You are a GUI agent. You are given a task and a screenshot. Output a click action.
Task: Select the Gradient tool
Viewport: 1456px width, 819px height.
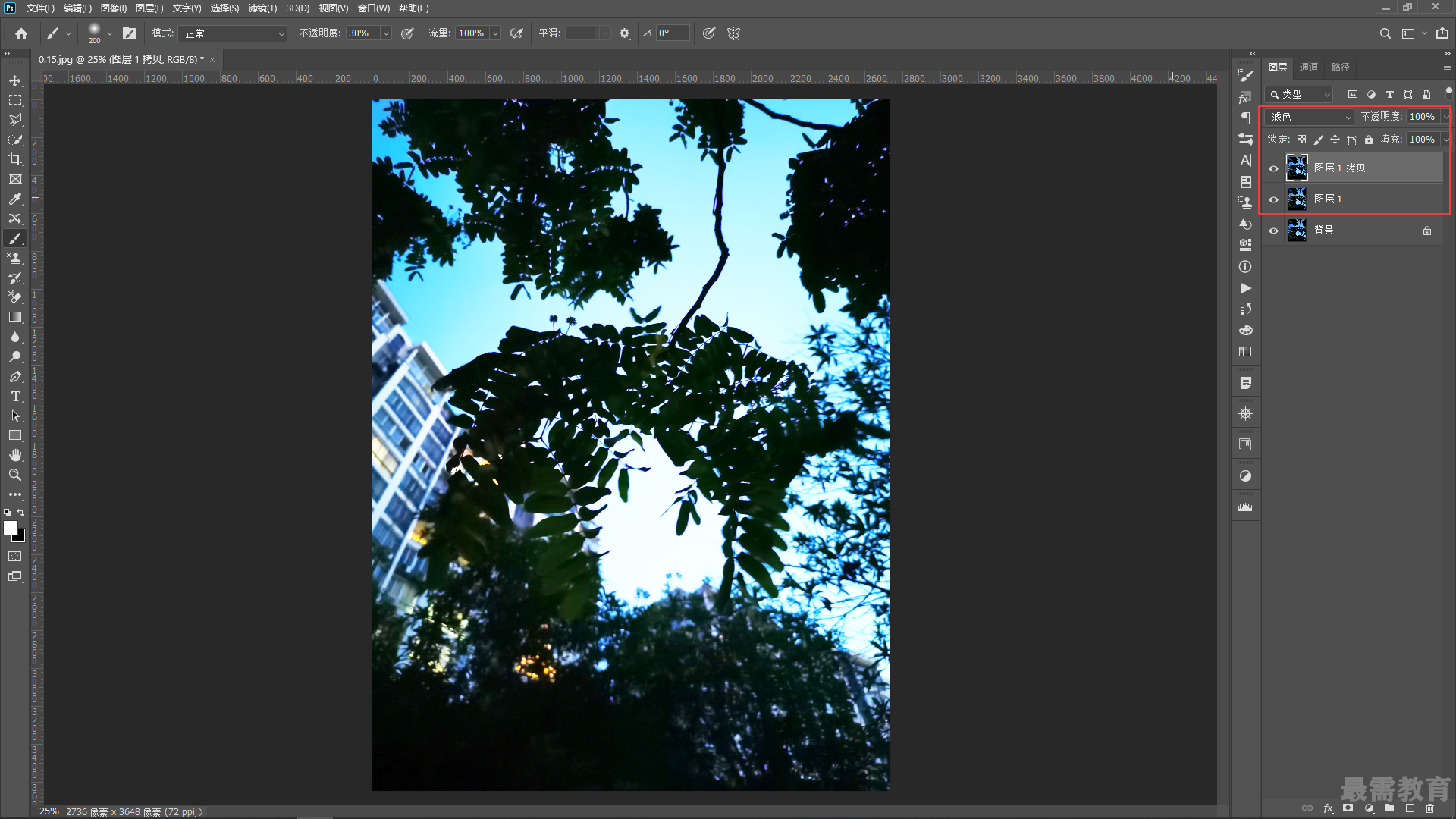15,317
